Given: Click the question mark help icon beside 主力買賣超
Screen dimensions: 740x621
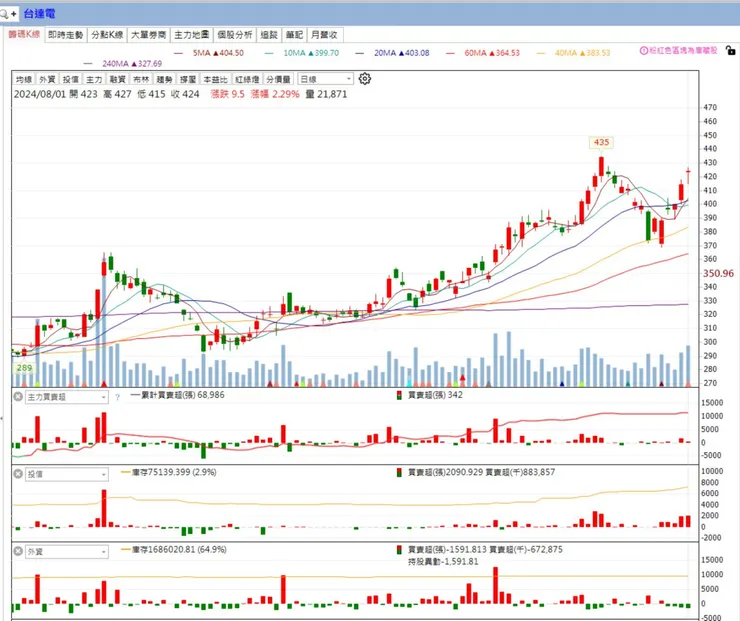Looking at the screenshot, I should click(118, 397).
